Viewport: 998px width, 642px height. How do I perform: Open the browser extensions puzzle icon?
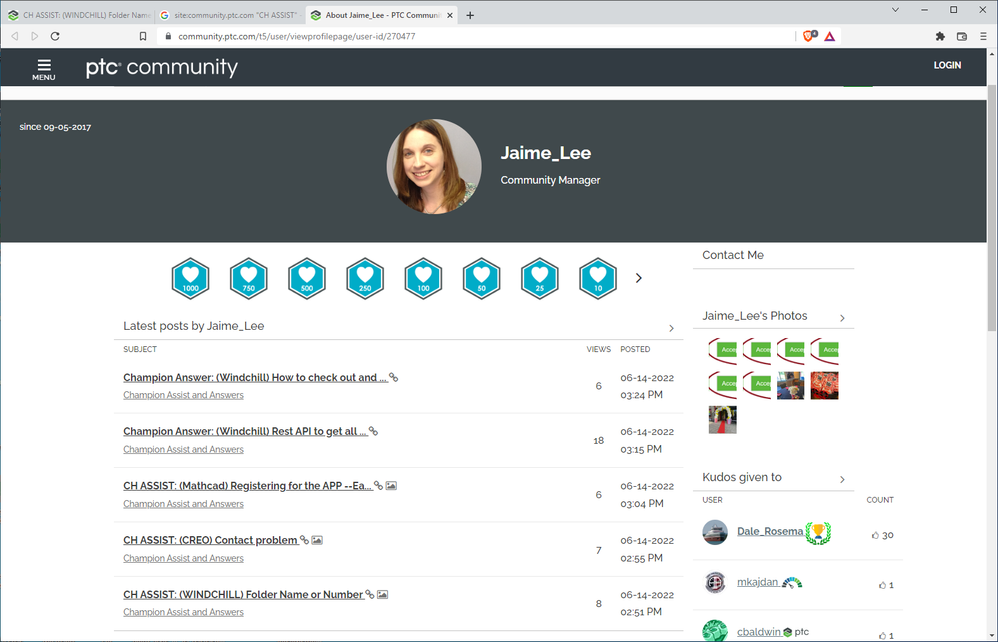pyautogui.click(x=940, y=36)
